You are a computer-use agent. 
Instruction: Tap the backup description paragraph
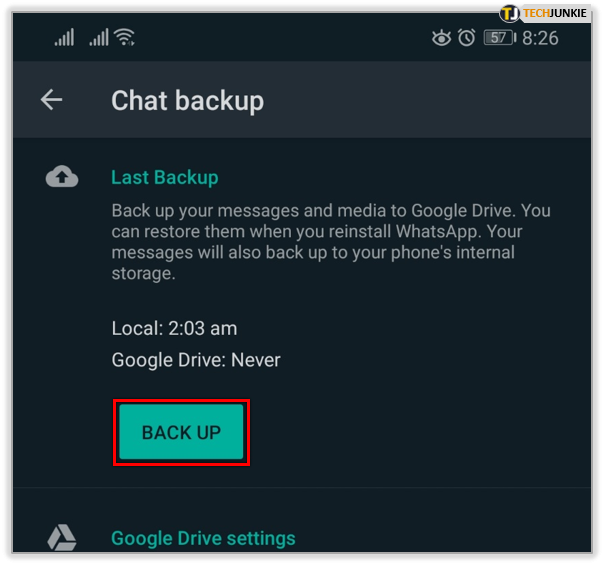331,242
